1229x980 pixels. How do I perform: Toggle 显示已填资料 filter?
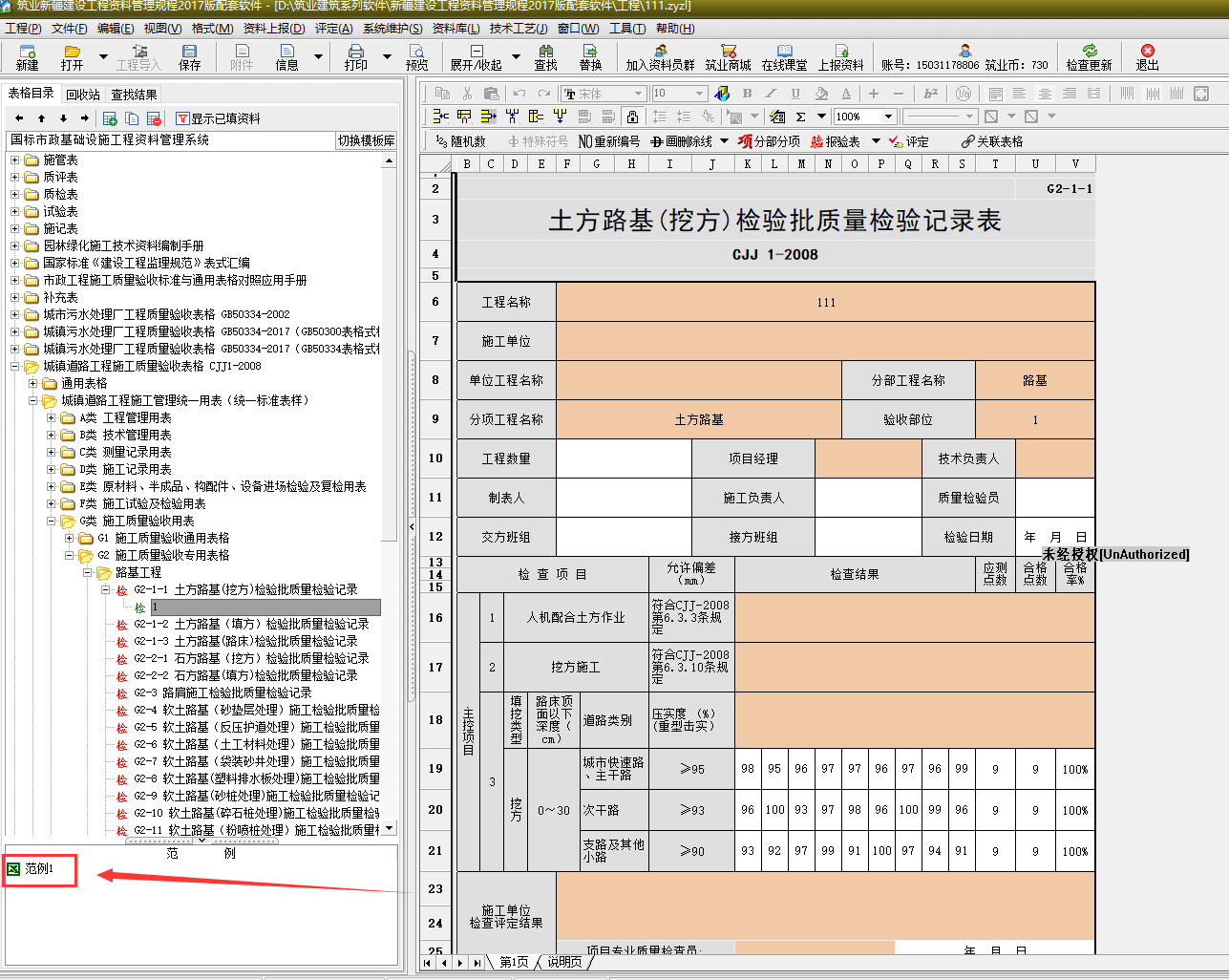coord(219,118)
